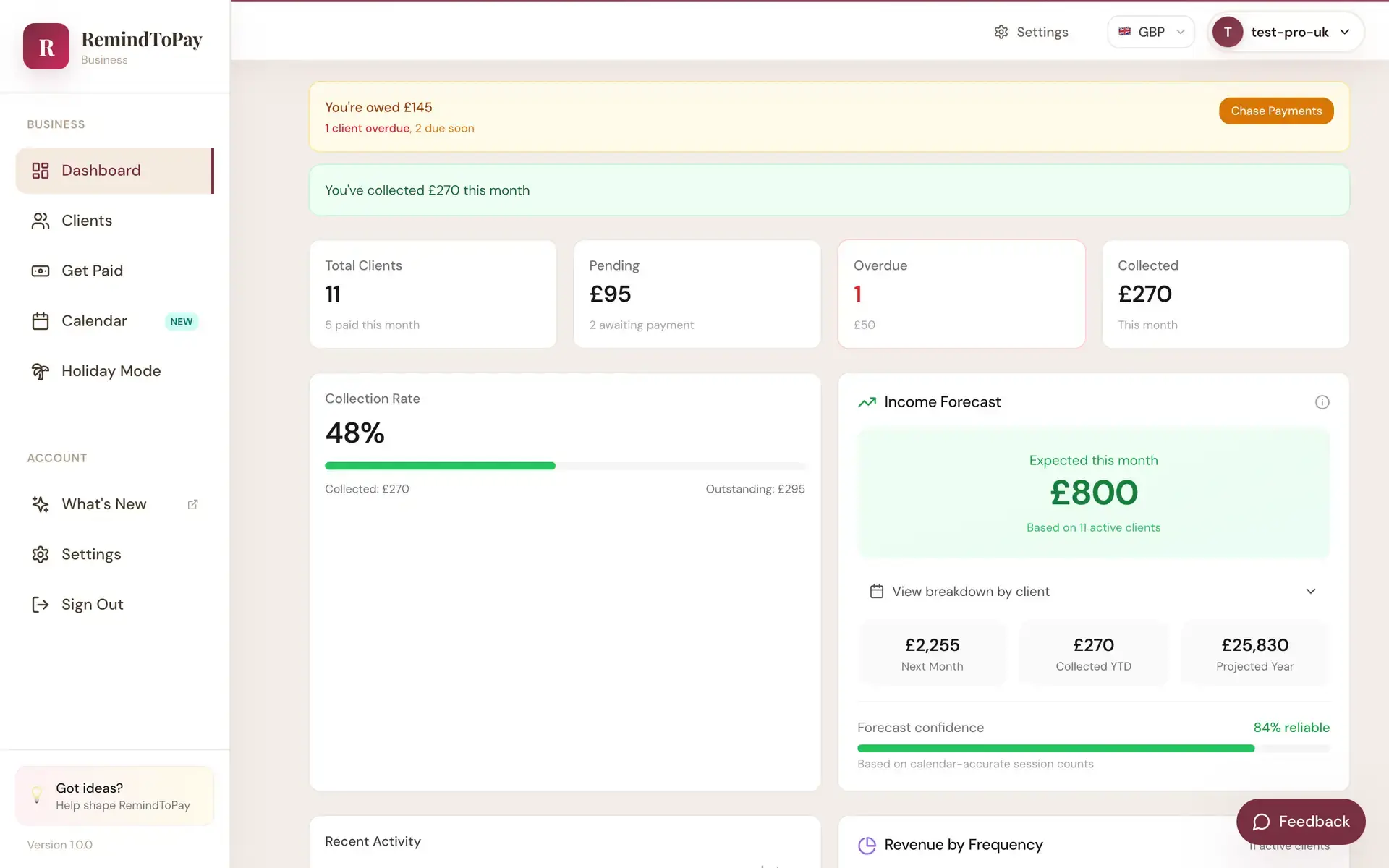Image resolution: width=1389 pixels, height=868 pixels.
Task: Open the Feedback button
Action: point(1300,822)
